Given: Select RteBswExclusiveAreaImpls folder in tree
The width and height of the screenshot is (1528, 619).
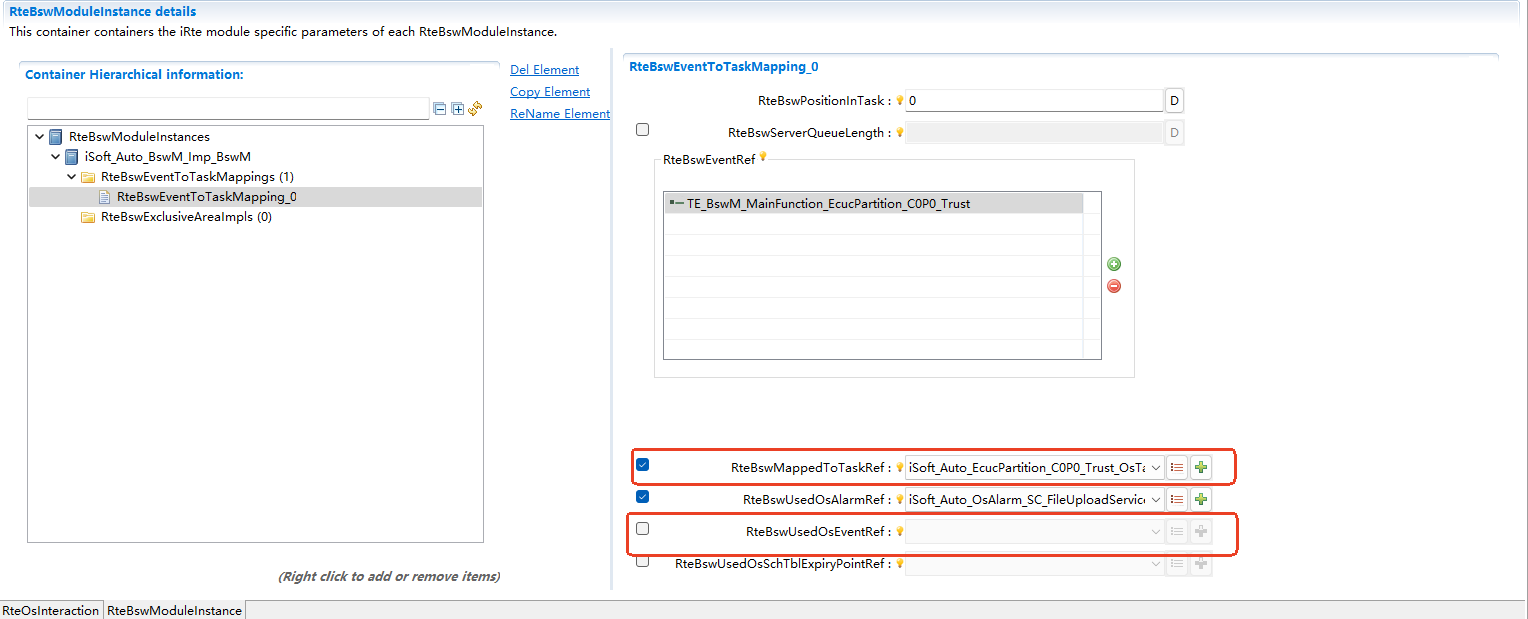Looking at the screenshot, I should click(186, 217).
